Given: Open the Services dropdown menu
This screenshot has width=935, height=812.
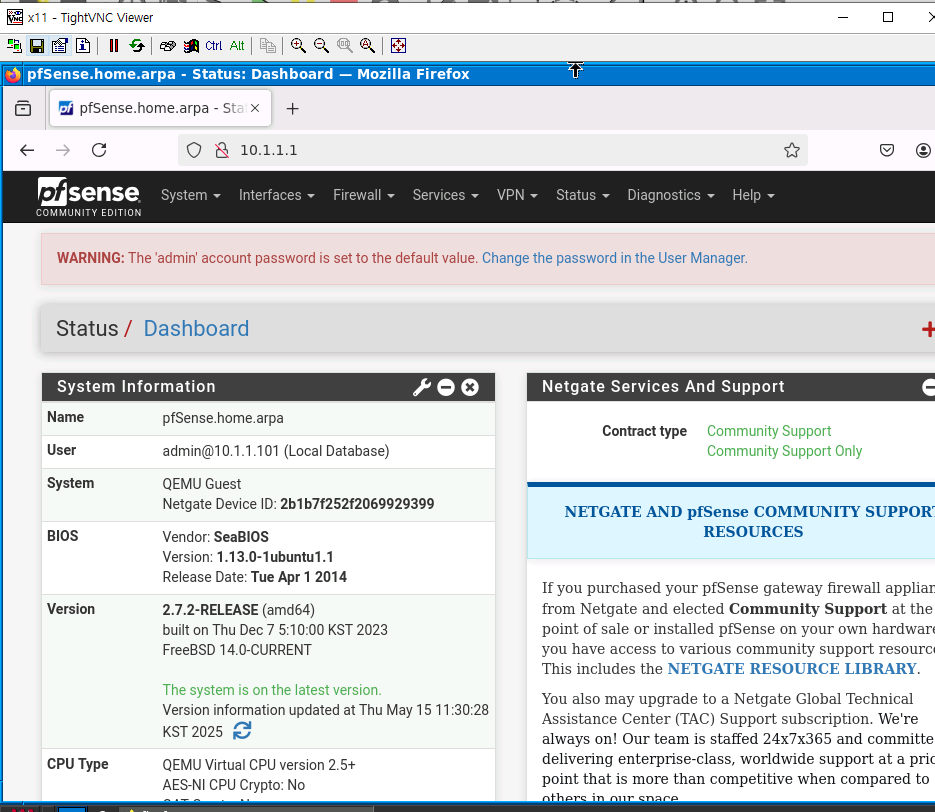Looking at the screenshot, I should point(445,195).
